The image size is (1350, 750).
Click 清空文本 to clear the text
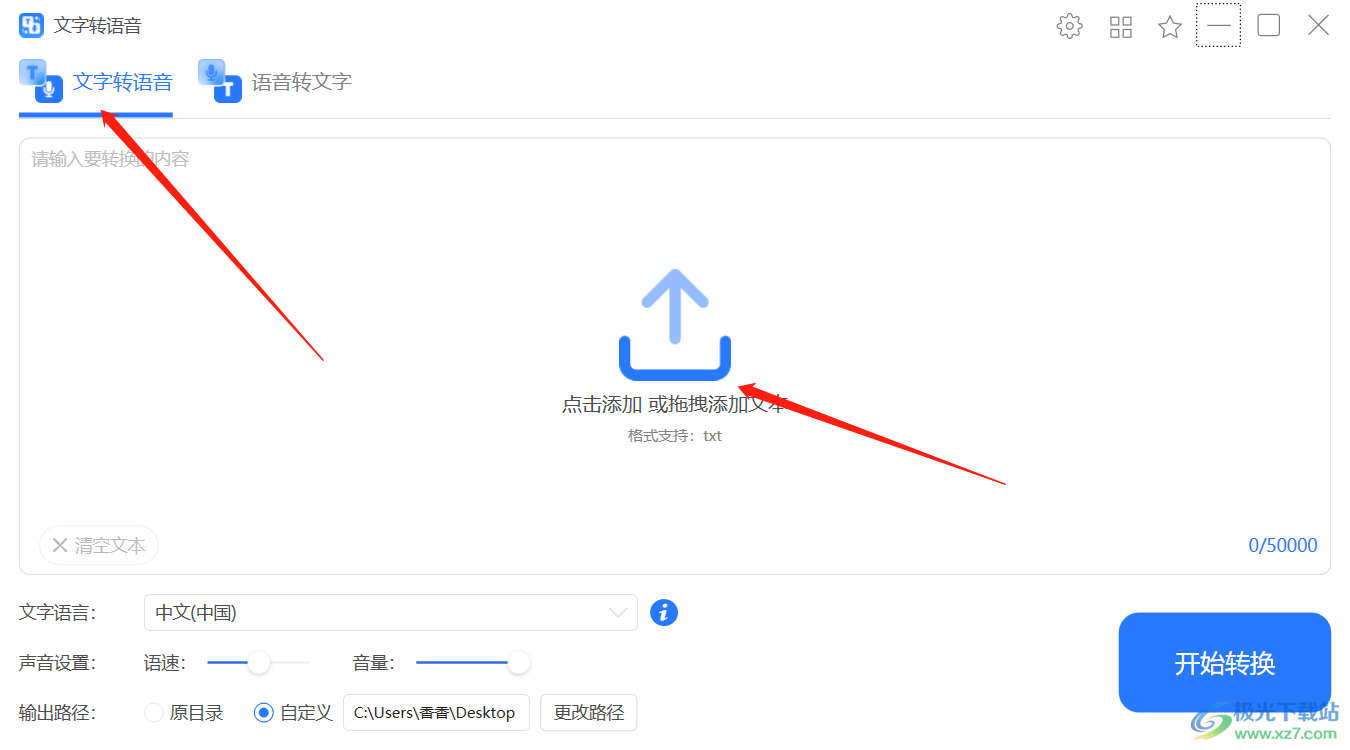click(x=99, y=545)
